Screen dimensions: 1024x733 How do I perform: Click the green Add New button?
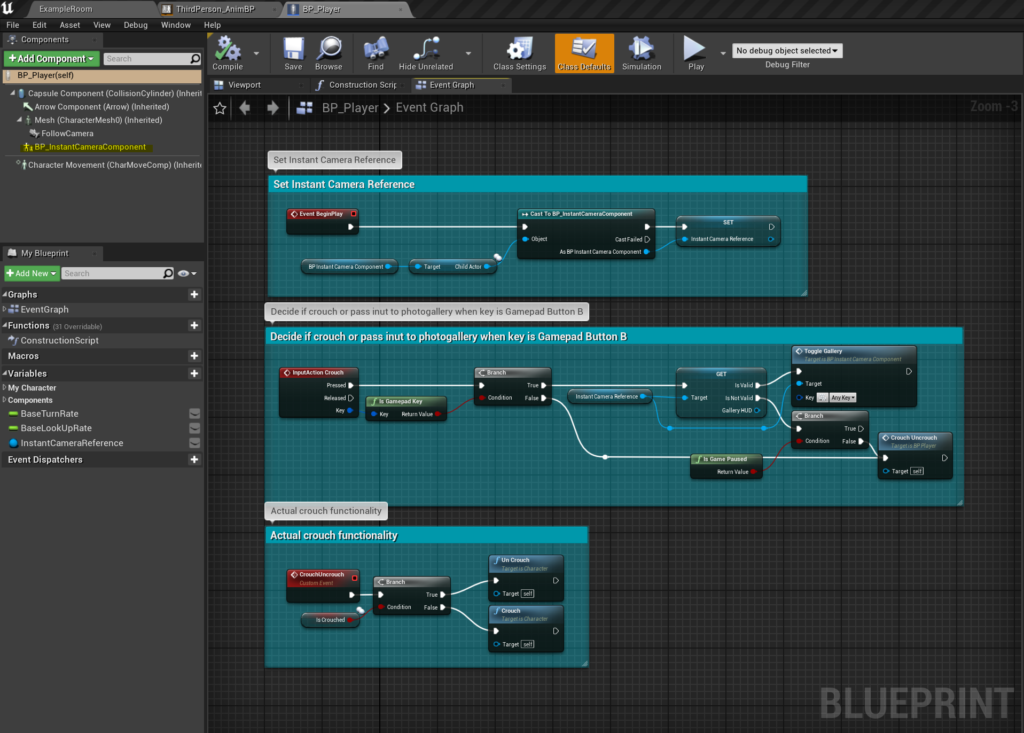coord(31,273)
